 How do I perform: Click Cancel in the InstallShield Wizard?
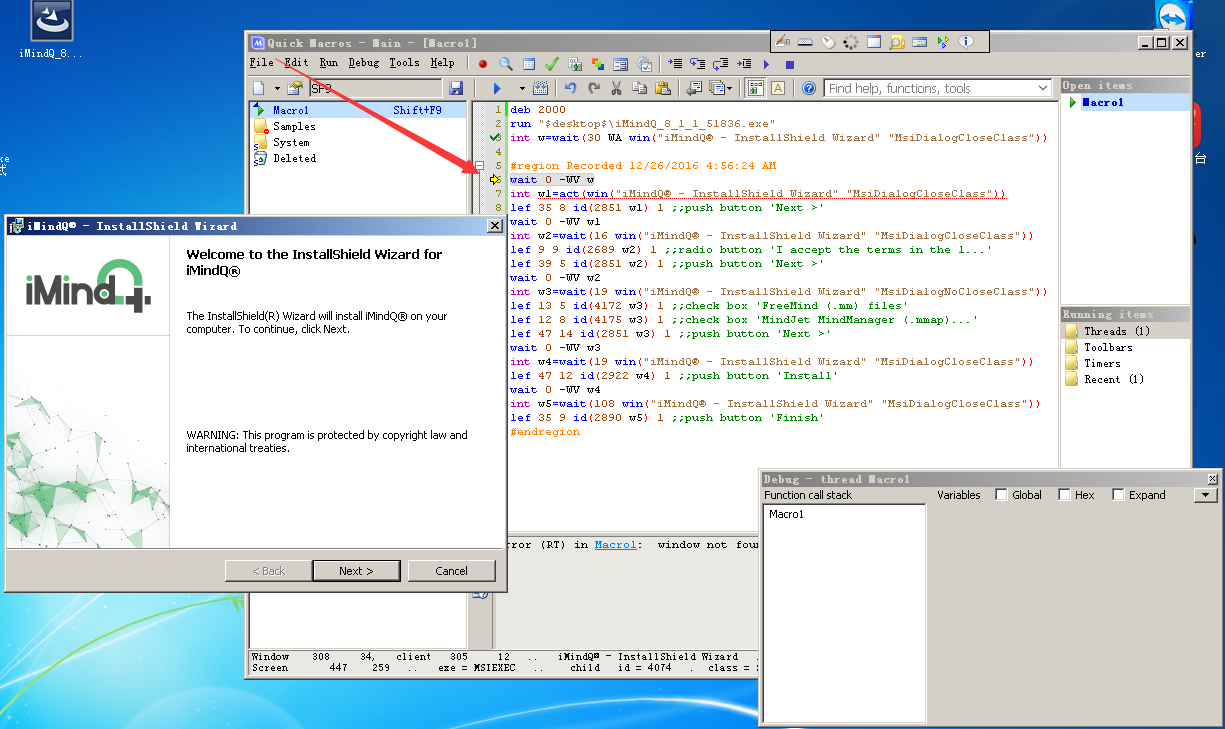click(452, 571)
